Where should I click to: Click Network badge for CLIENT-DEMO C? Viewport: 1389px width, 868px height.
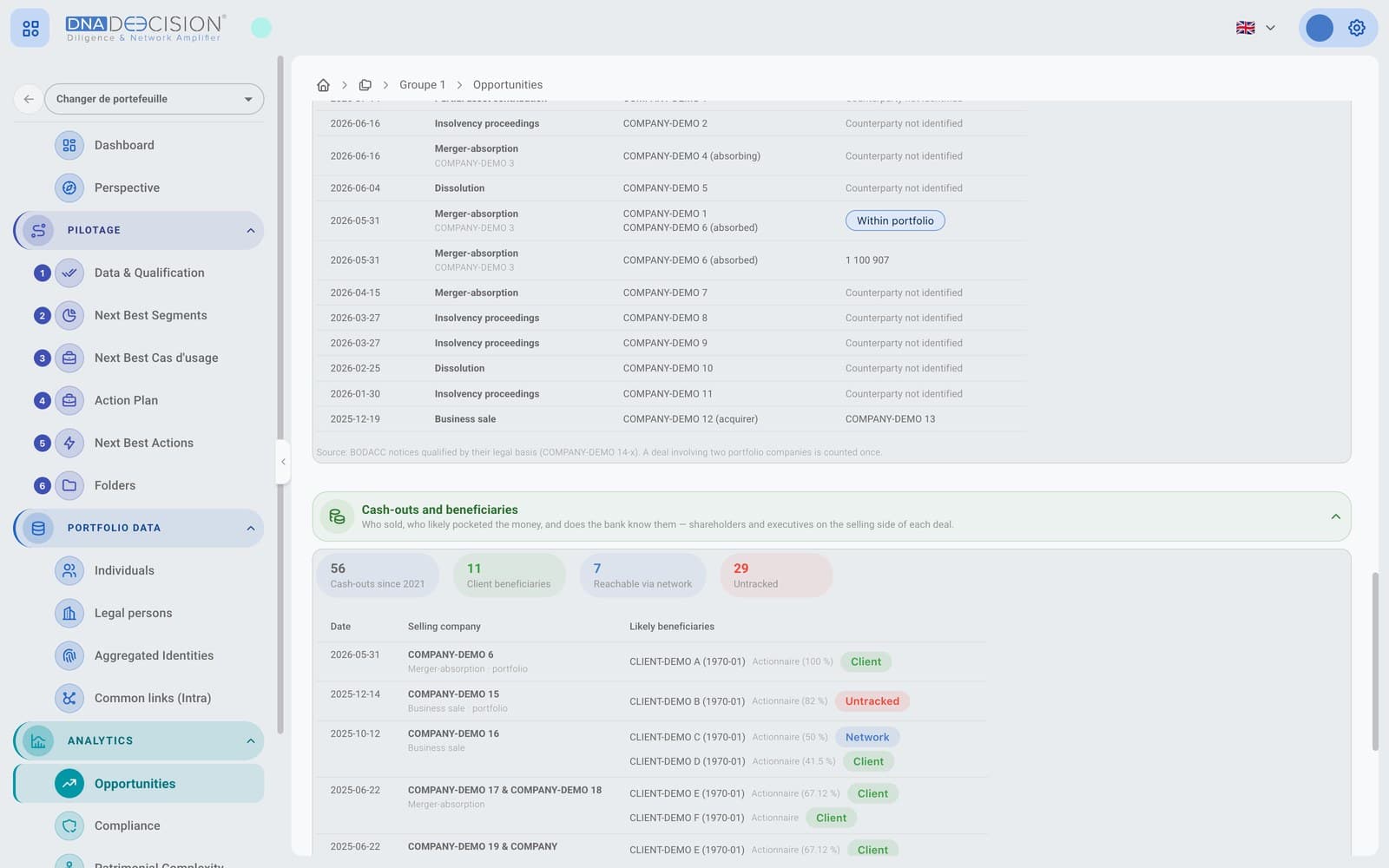(867, 737)
